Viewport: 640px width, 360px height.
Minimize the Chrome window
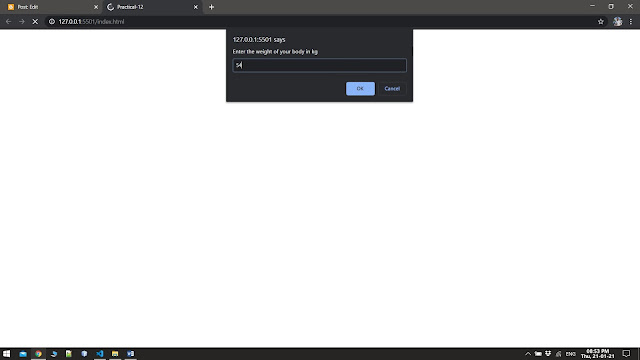[x=592, y=6]
